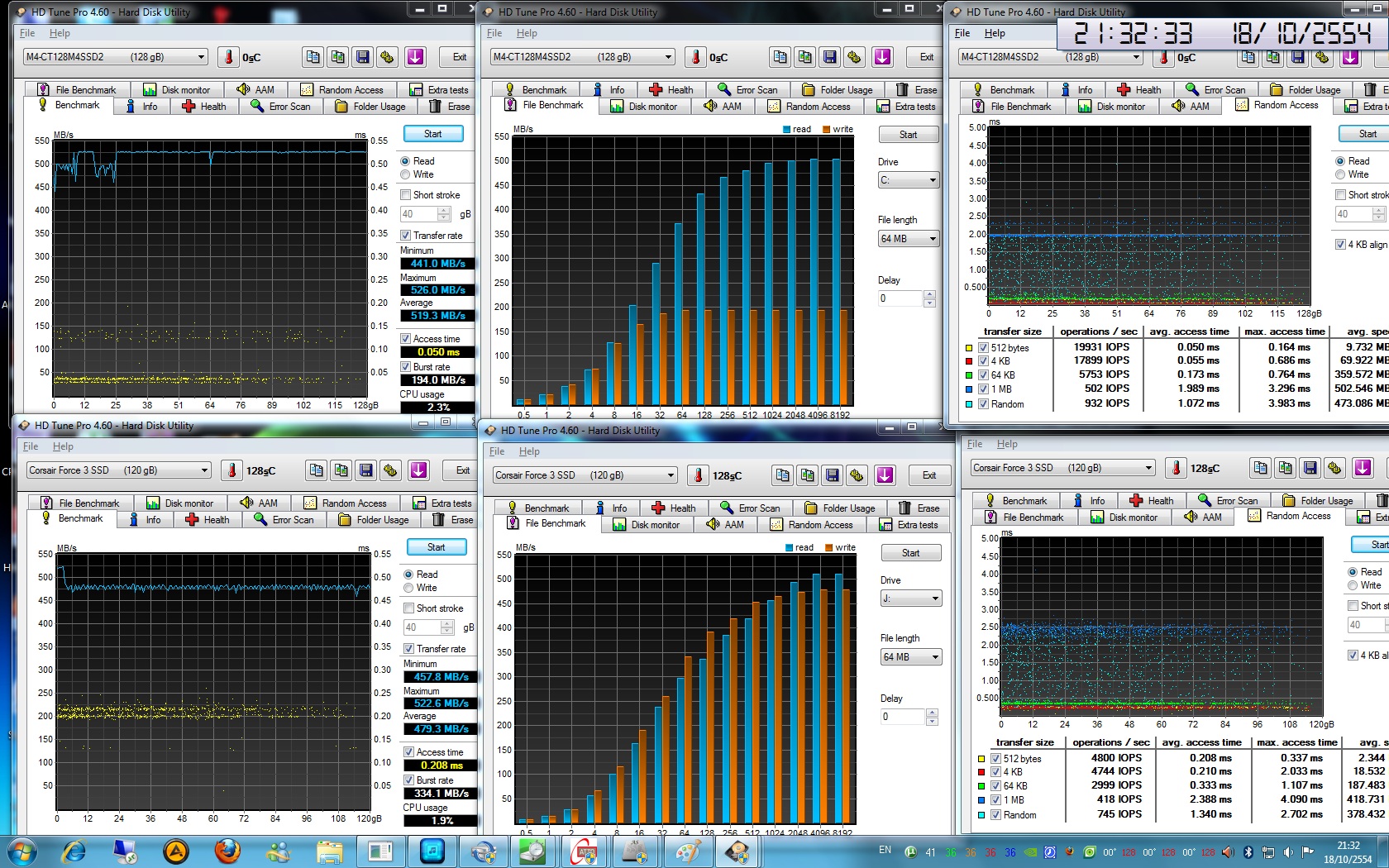1389x868 pixels.
Task: Click Start button in Corsair Benchmark window
Action: 437,547
